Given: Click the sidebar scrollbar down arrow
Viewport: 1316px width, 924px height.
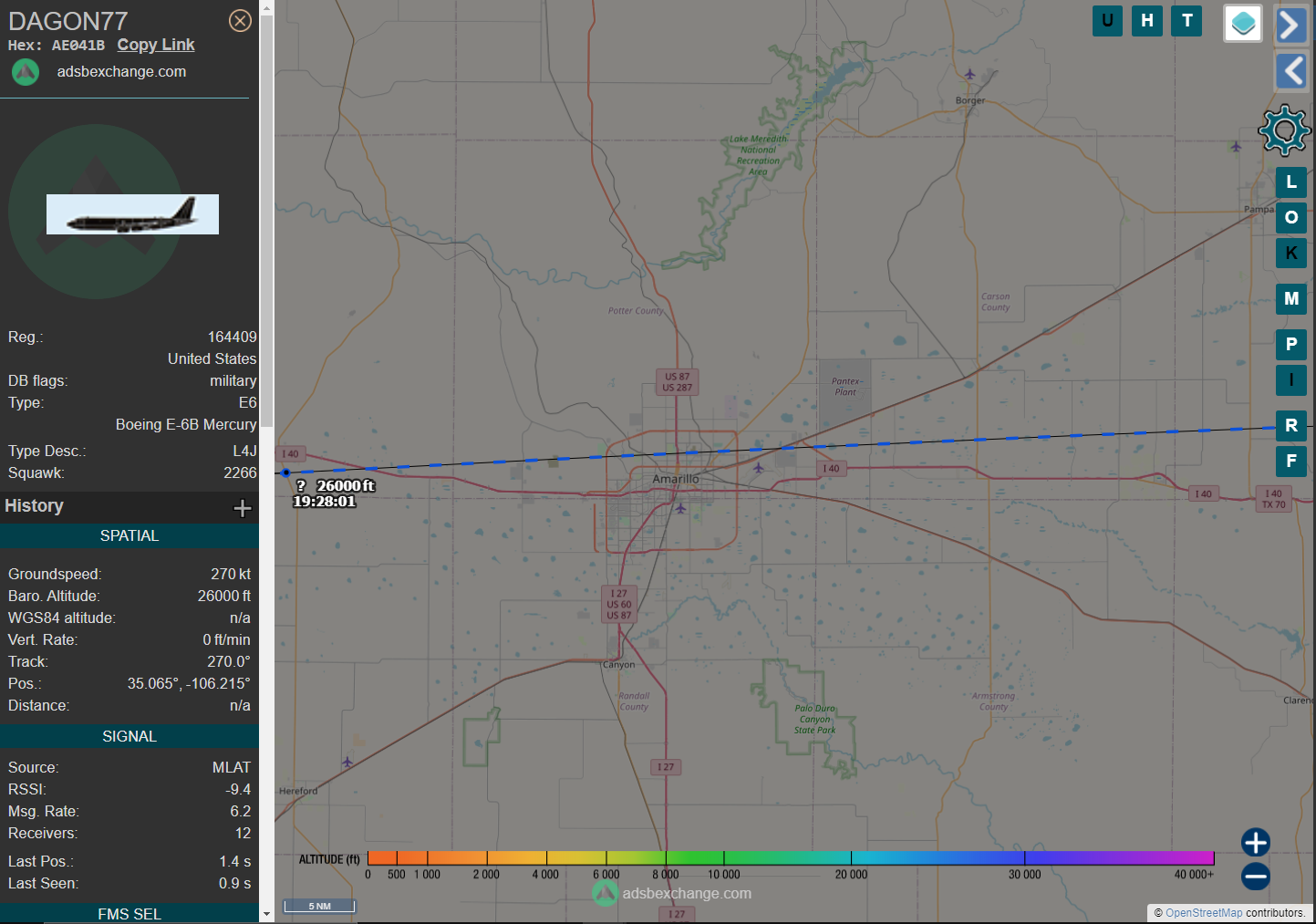Looking at the screenshot, I should (266, 913).
